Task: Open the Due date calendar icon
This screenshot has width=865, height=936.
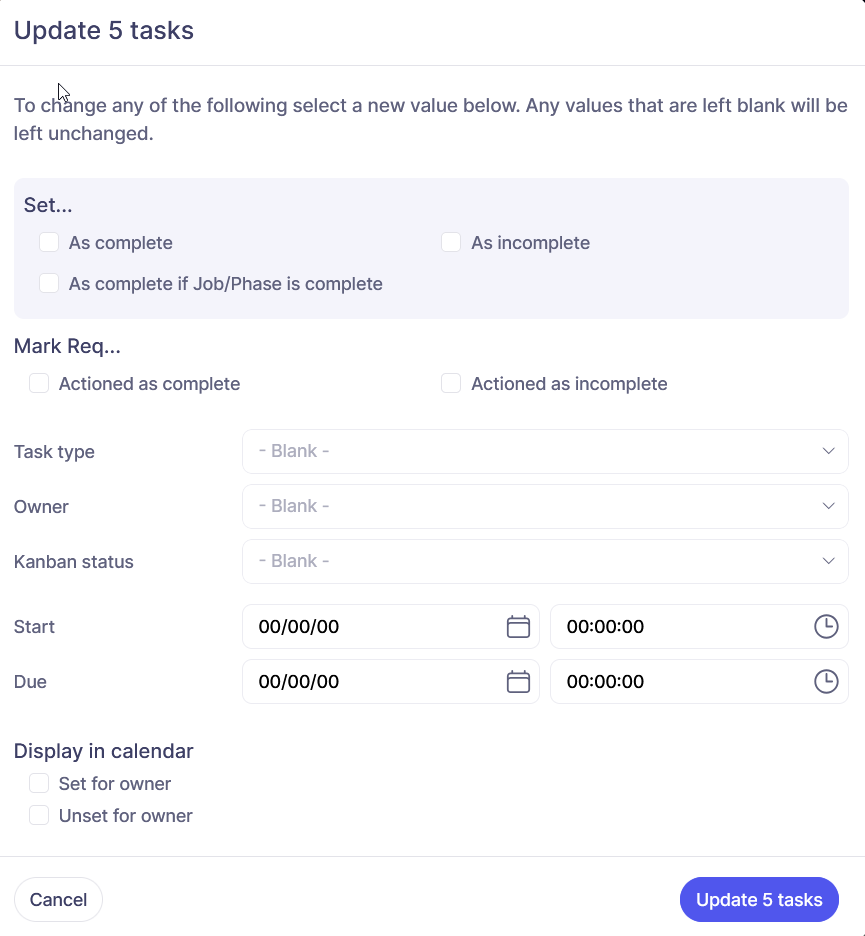Action: coord(518,682)
